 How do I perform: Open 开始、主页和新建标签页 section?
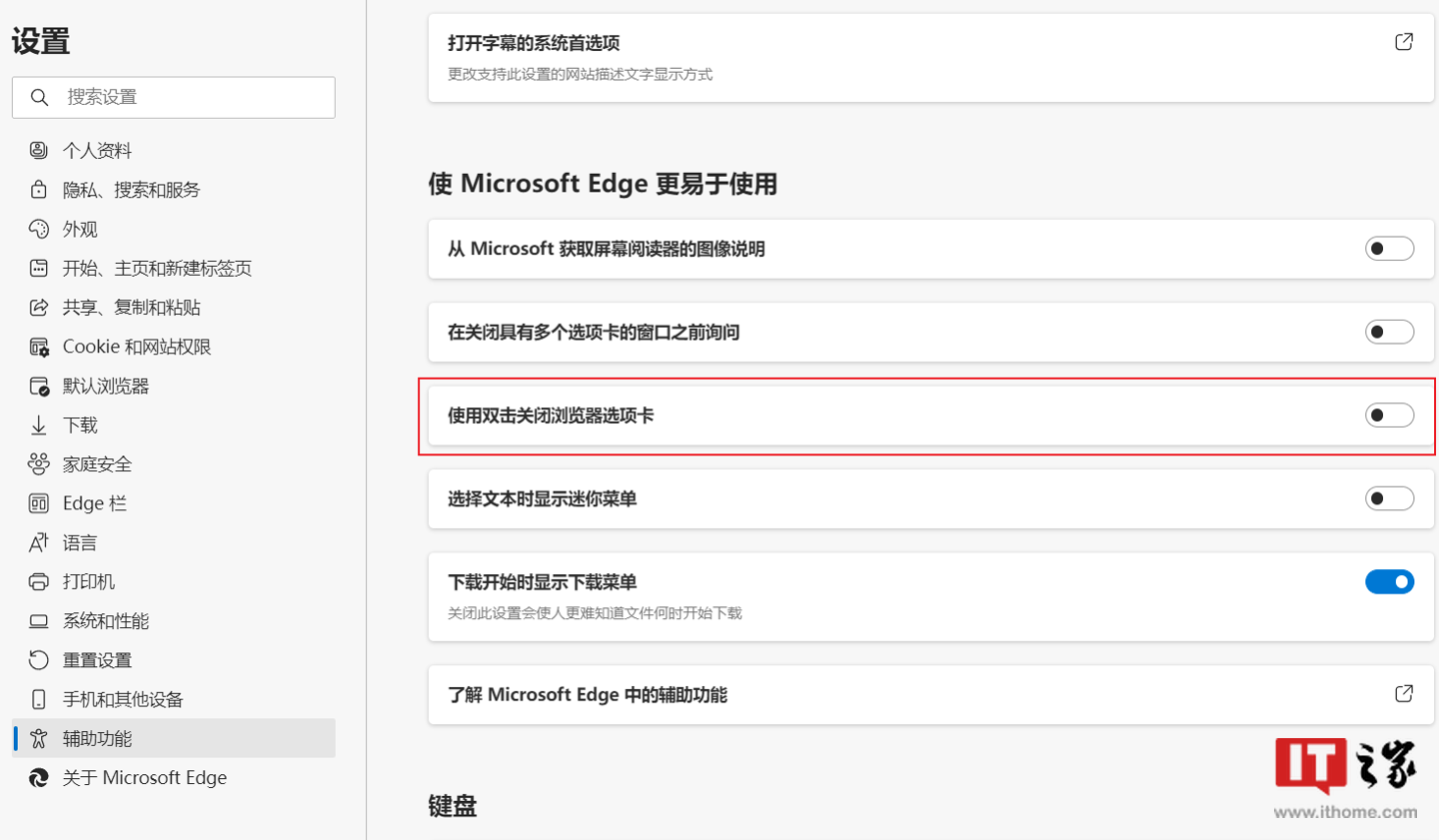tap(174, 268)
